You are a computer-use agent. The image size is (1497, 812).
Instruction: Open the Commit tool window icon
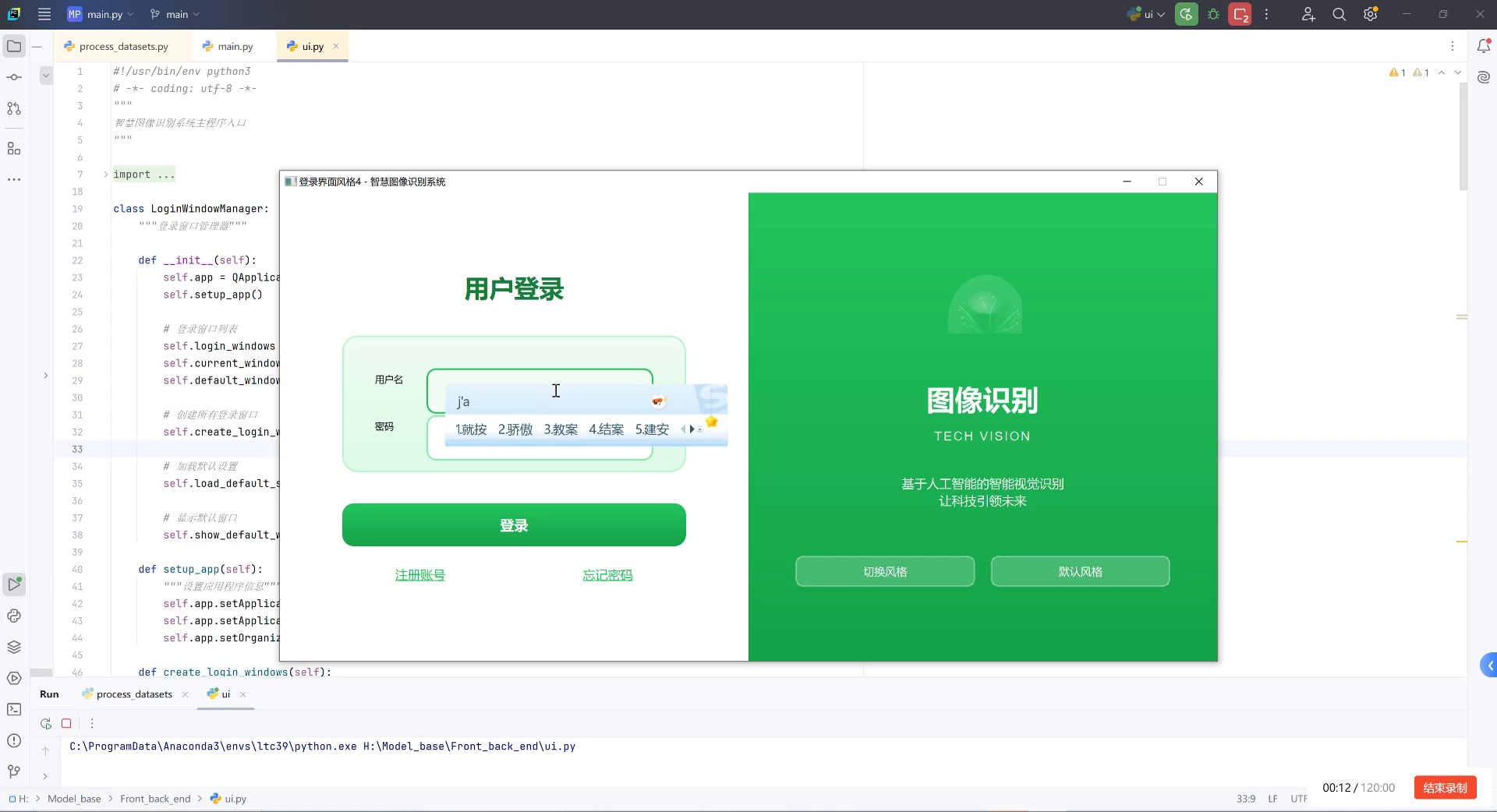tap(14, 76)
